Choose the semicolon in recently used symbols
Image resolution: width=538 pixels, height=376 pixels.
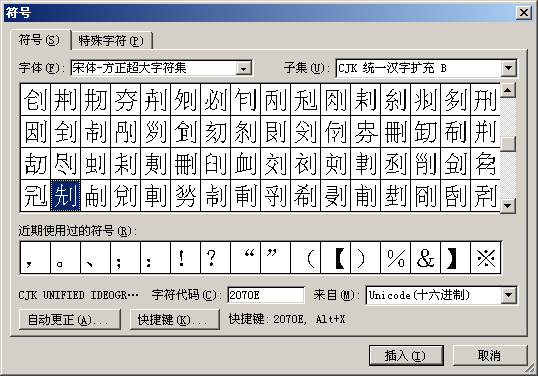[125, 258]
